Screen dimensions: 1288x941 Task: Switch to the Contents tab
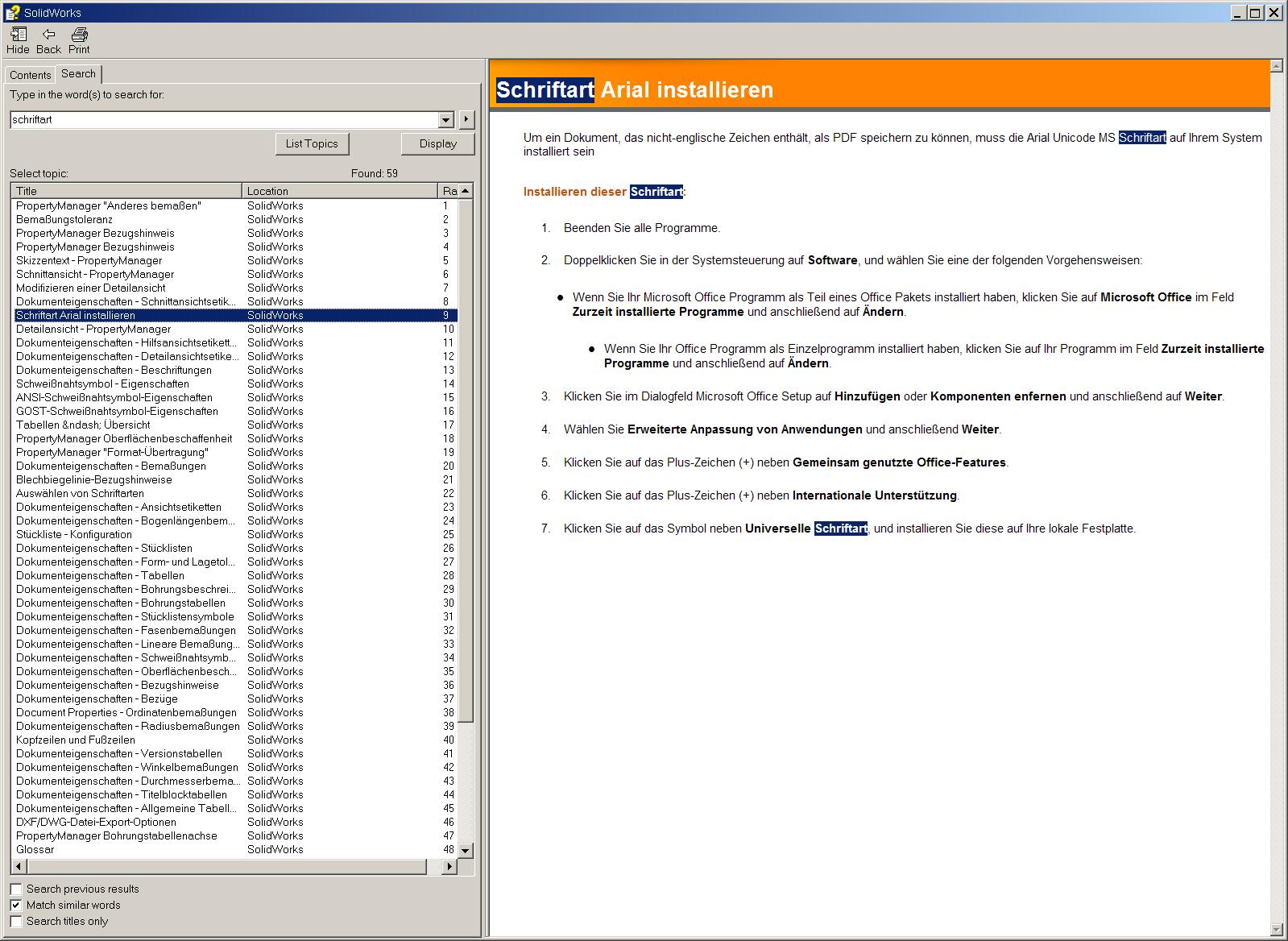(31, 75)
